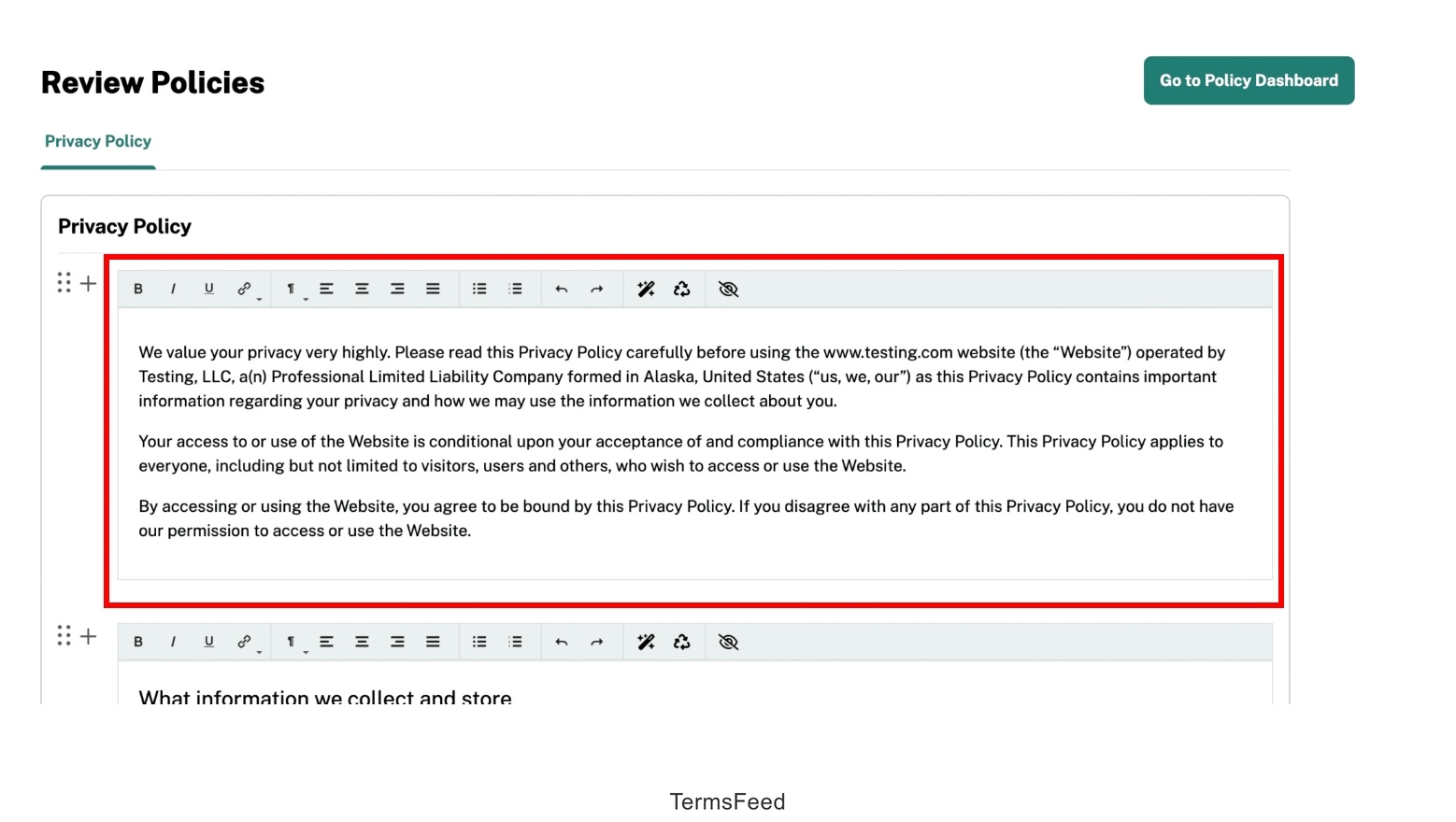The width and height of the screenshot is (1456, 822).
Task: Align text right in first editor toolbar
Action: (397, 289)
